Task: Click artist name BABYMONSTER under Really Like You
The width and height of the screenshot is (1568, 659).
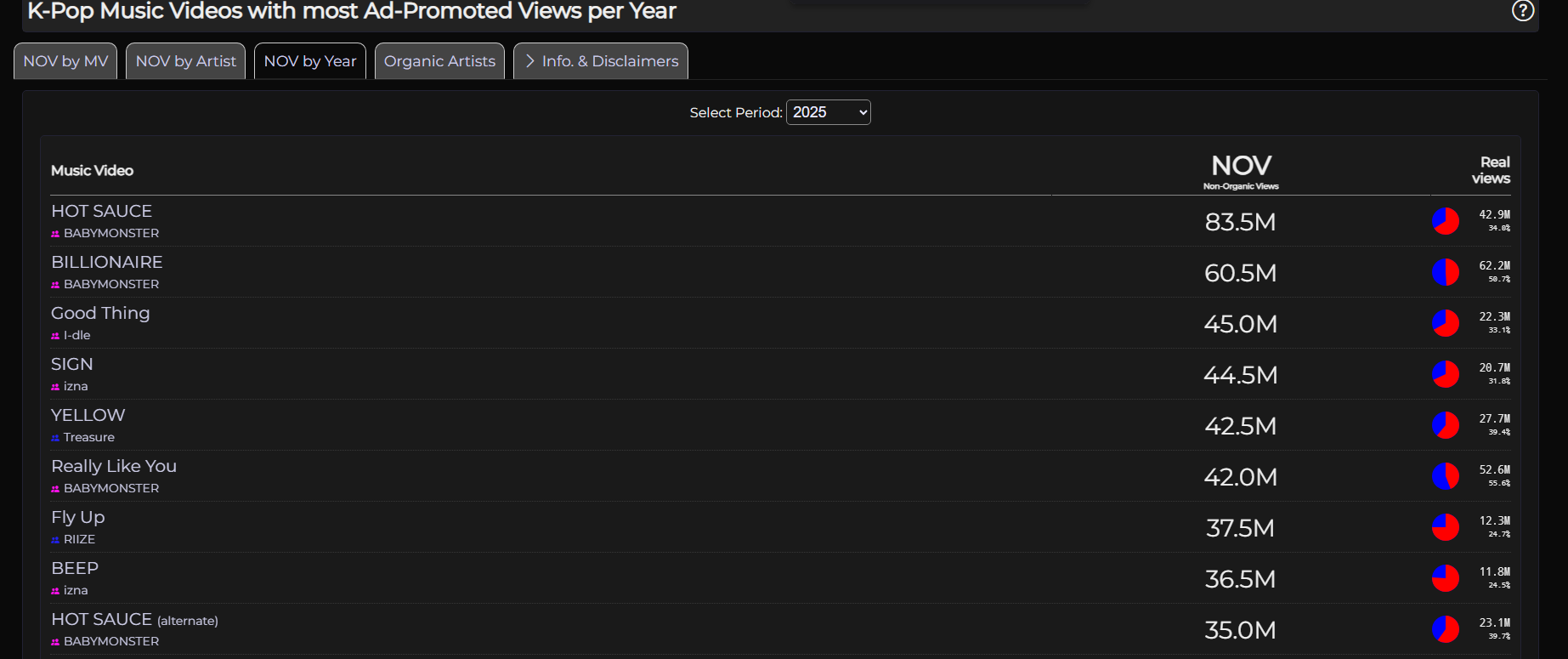Action: click(111, 488)
